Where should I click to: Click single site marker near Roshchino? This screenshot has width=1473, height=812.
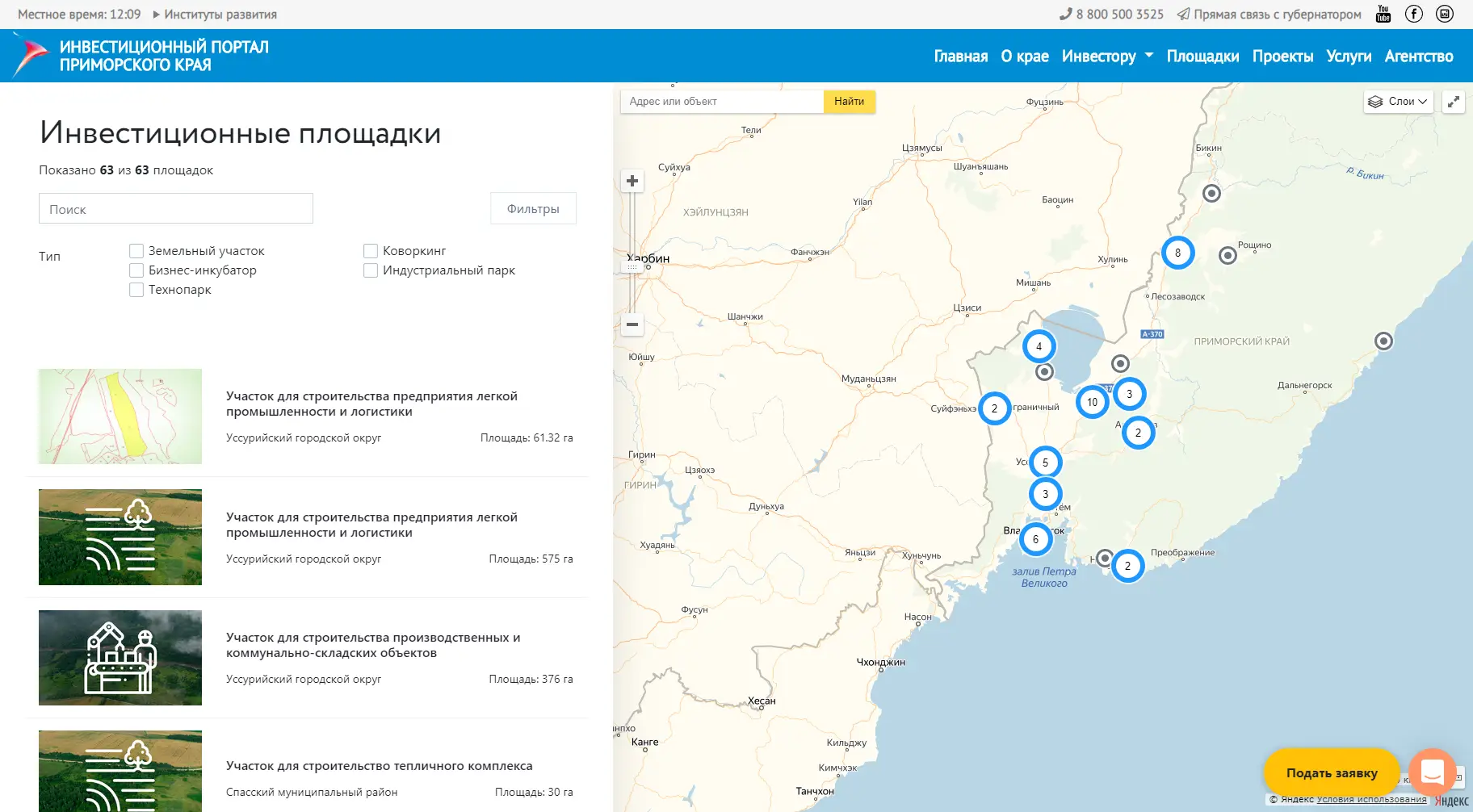point(1227,256)
